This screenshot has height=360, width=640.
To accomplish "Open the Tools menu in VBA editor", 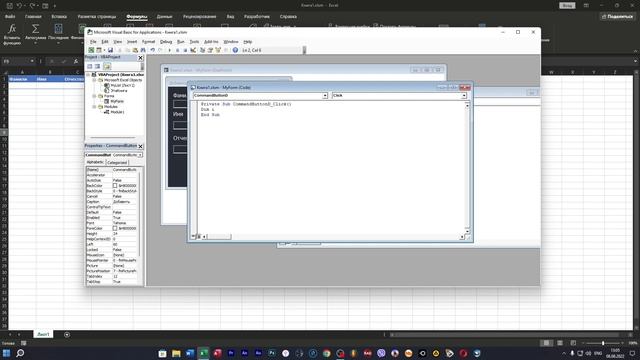I will pyautogui.click(x=194, y=42).
